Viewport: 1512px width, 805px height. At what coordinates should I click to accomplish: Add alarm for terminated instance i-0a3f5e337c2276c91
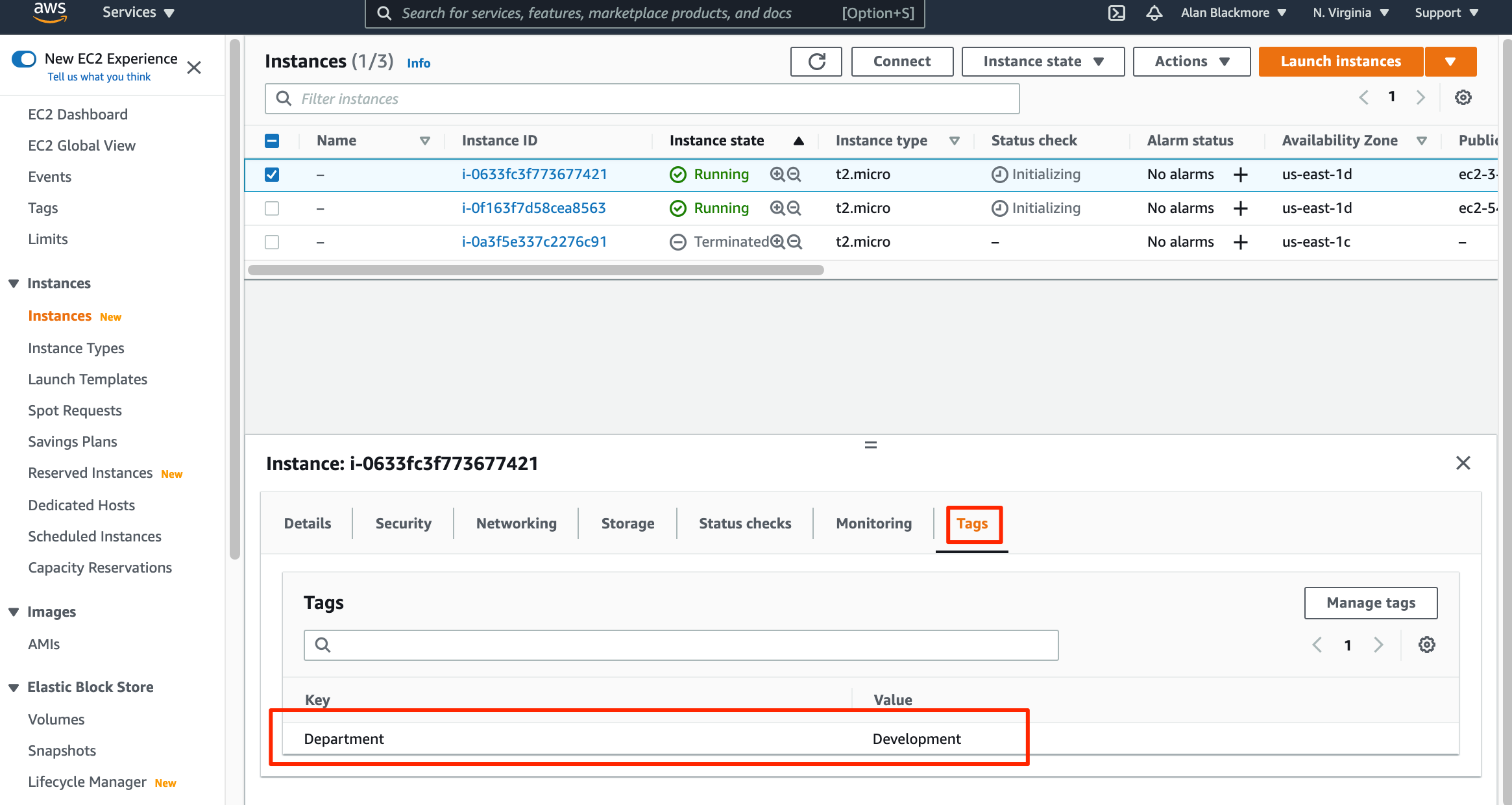pyautogui.click(x=1240, y=242)
